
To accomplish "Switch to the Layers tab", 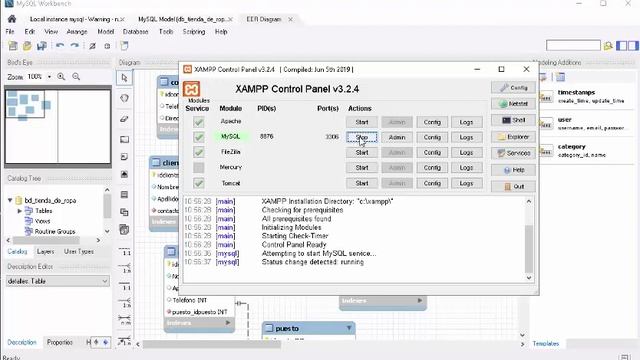I will (45, 251).
